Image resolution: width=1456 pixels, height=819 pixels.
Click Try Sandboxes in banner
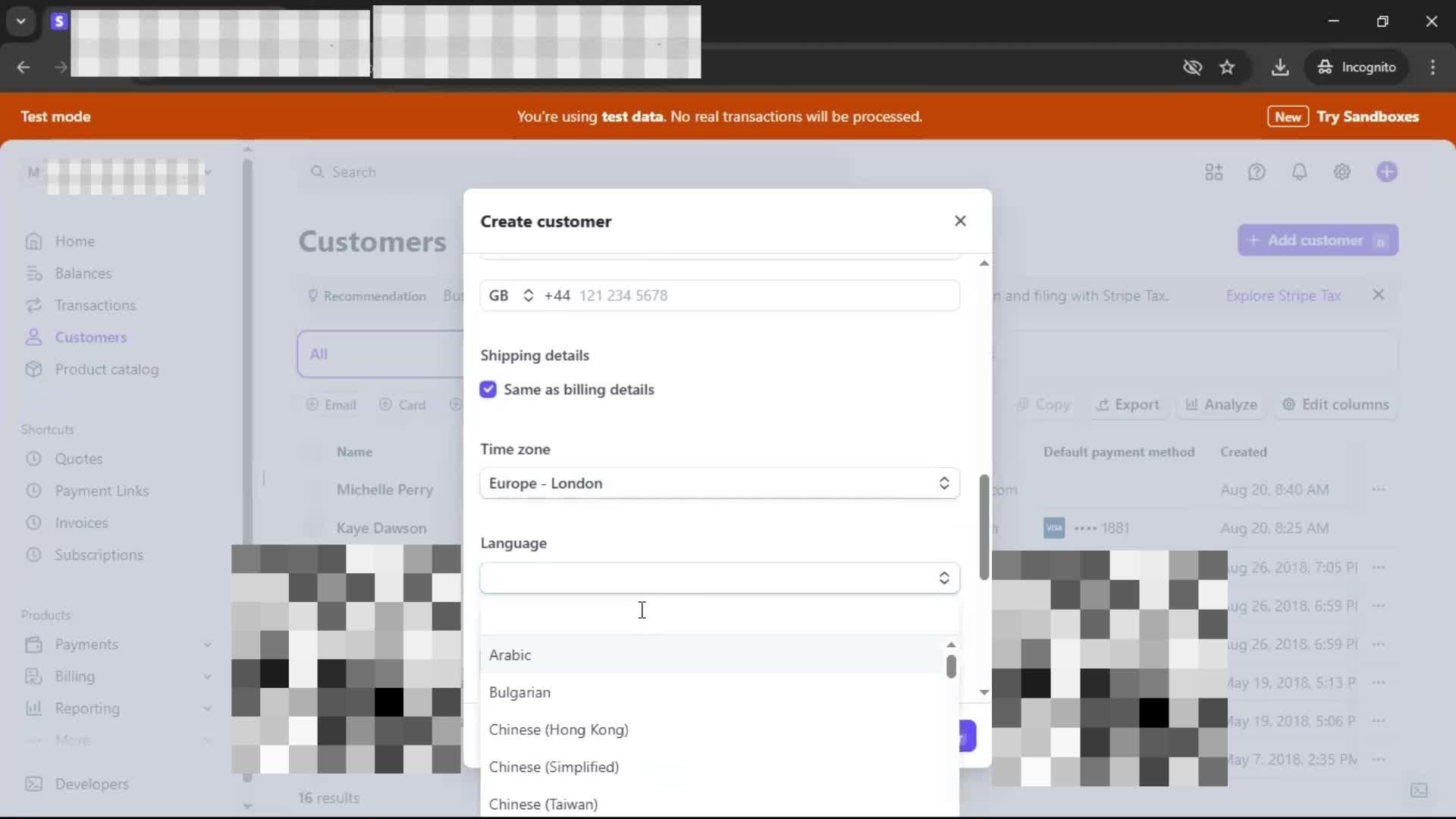[1367, 117]
